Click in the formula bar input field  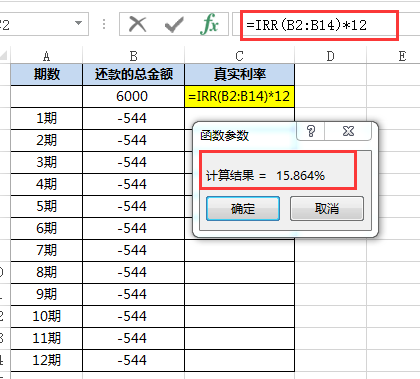319,25
